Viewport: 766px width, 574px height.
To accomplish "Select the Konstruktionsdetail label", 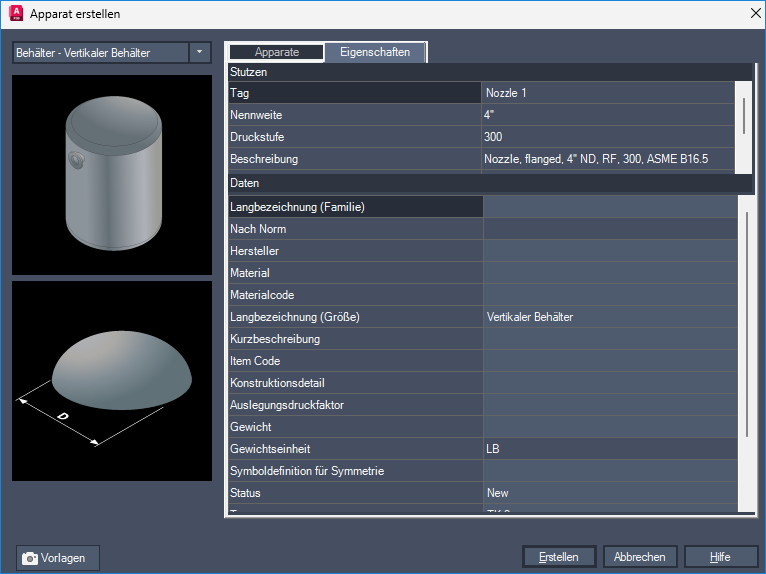I will pos(356,383).
